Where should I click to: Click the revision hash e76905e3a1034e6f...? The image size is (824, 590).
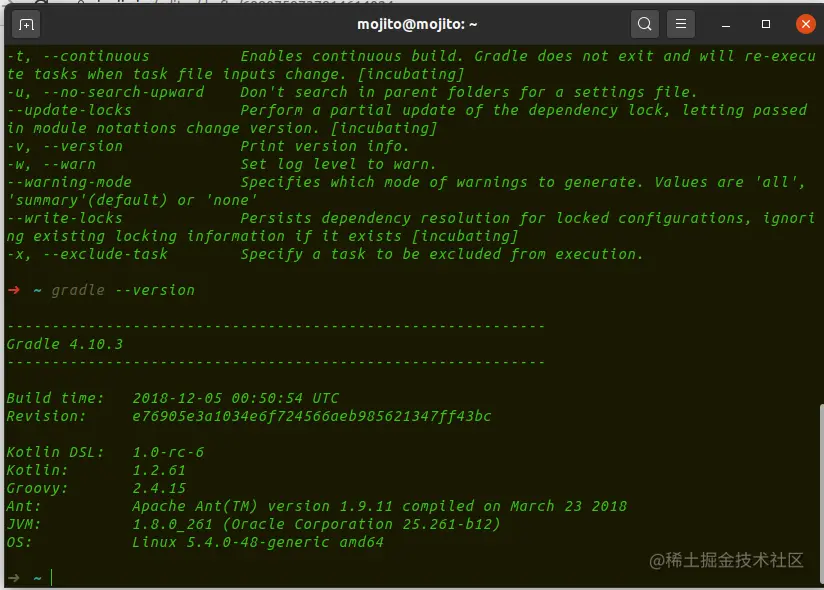312,416
